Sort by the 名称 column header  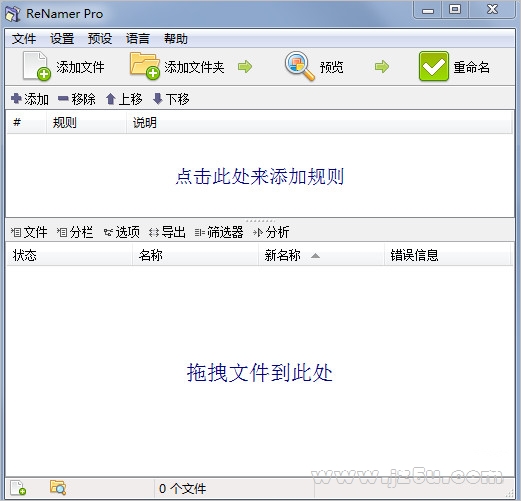pyautogui.click(x=195, y=255)
